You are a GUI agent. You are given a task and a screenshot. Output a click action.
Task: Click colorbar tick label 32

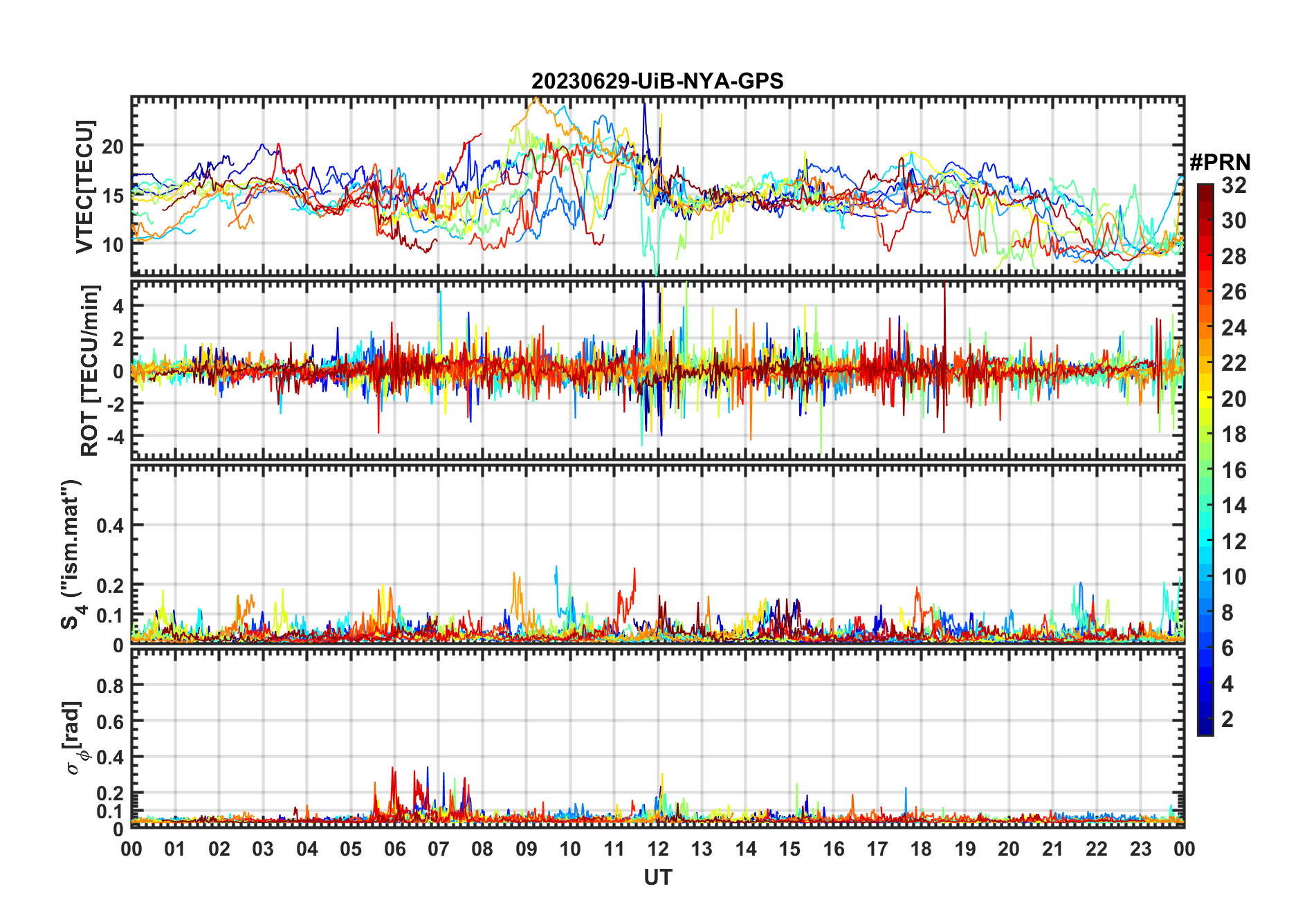click(x=1234, y=185)
